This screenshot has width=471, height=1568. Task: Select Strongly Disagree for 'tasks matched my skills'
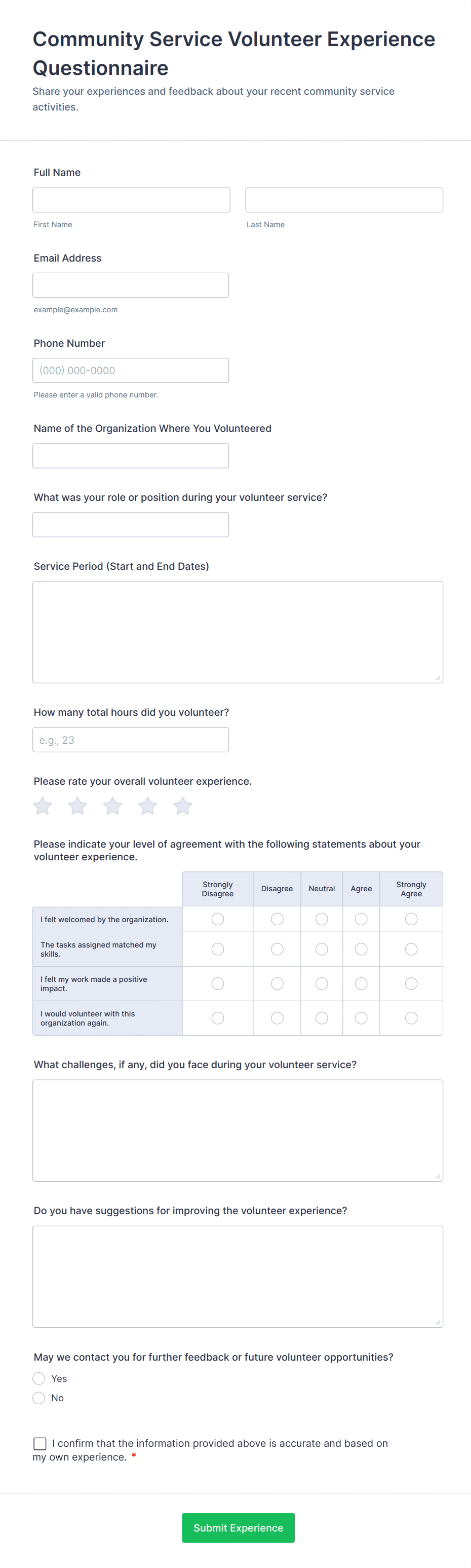(x=217, y=949)
